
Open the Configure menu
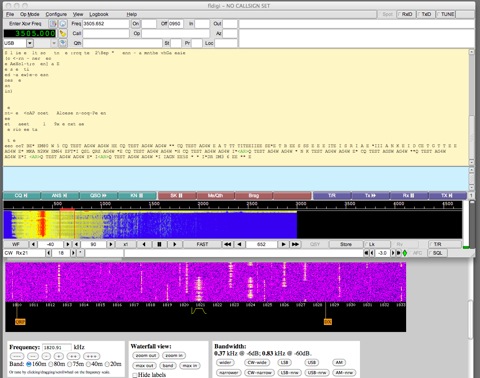click(56, 14)
